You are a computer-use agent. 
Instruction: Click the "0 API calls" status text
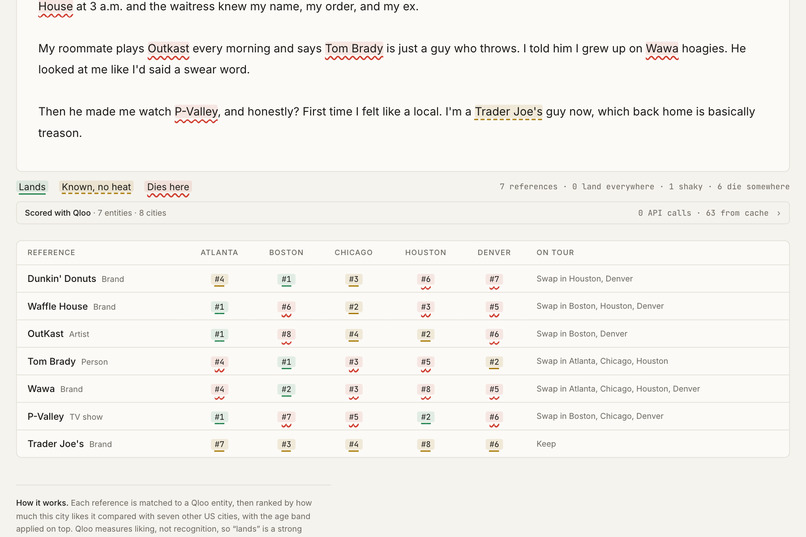[x=665, y=213]
